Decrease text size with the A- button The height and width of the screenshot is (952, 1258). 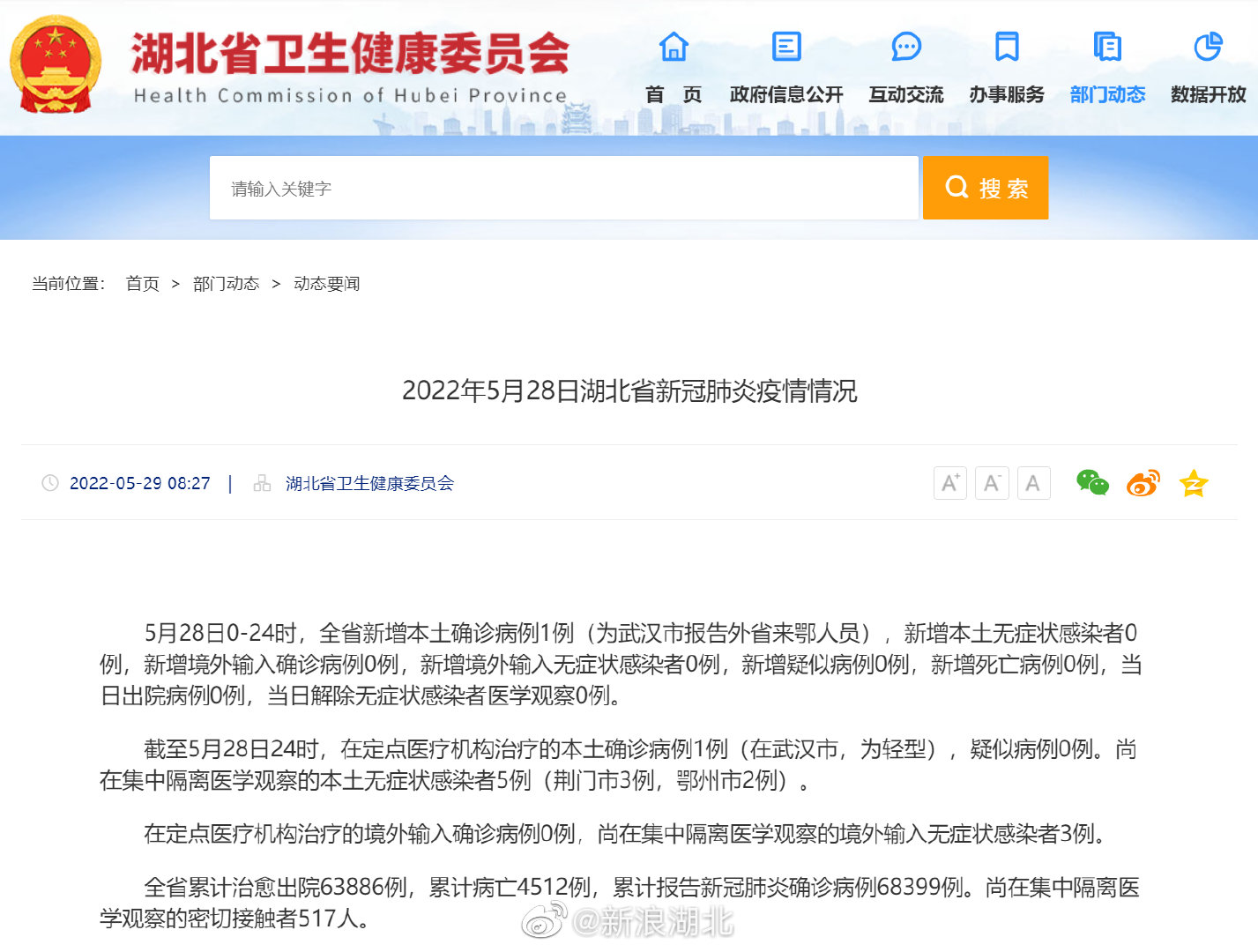click(x=992, y=483)
